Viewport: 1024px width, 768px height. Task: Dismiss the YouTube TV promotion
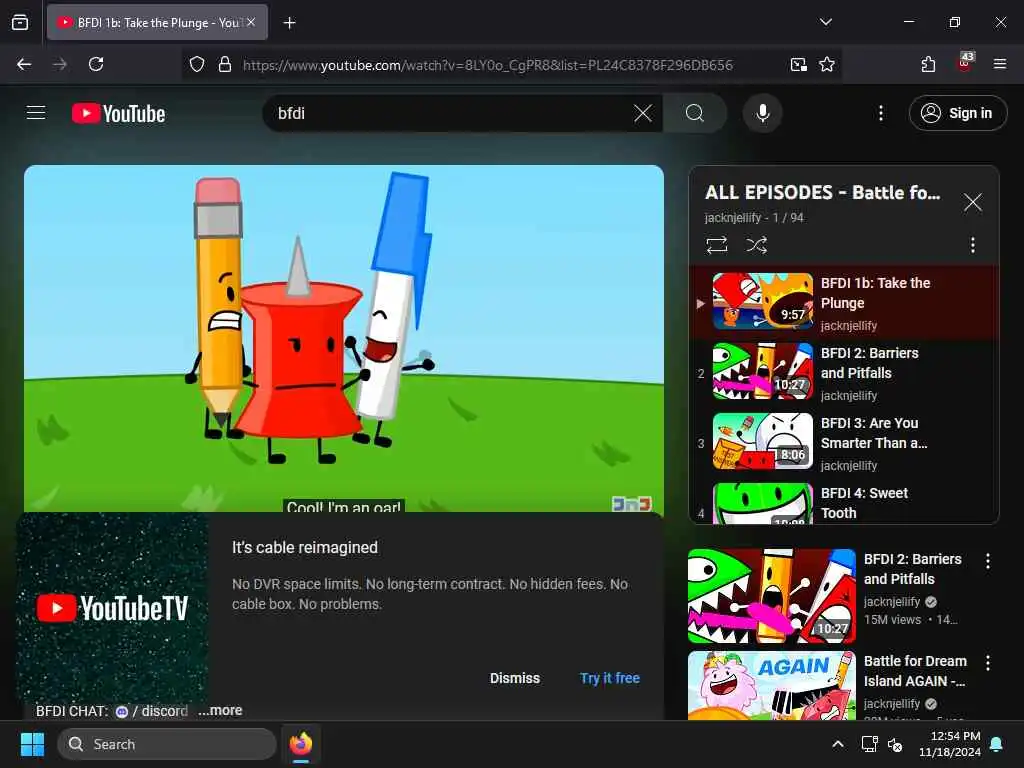click(515, 679)
